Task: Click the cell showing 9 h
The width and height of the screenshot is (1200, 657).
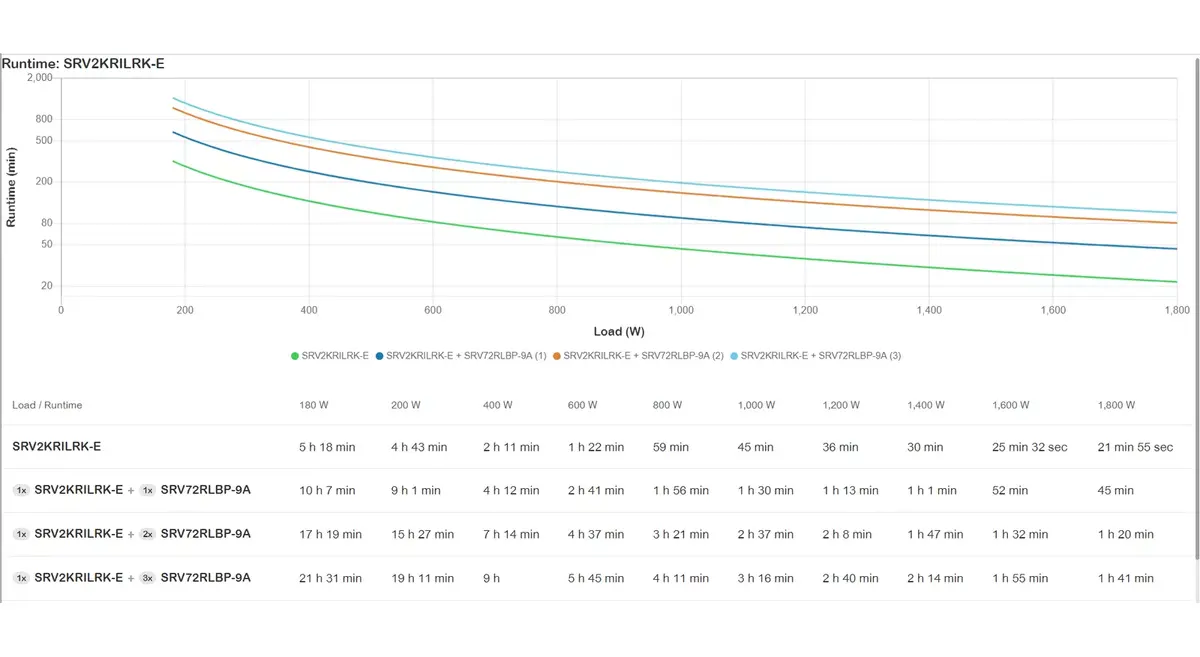Action: click(491, 579)
